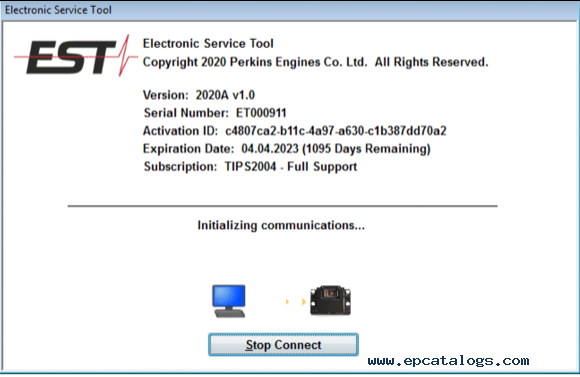Click the Expiration Date 04.04.2023 line
580x377 pixels.
pos(287,149)
